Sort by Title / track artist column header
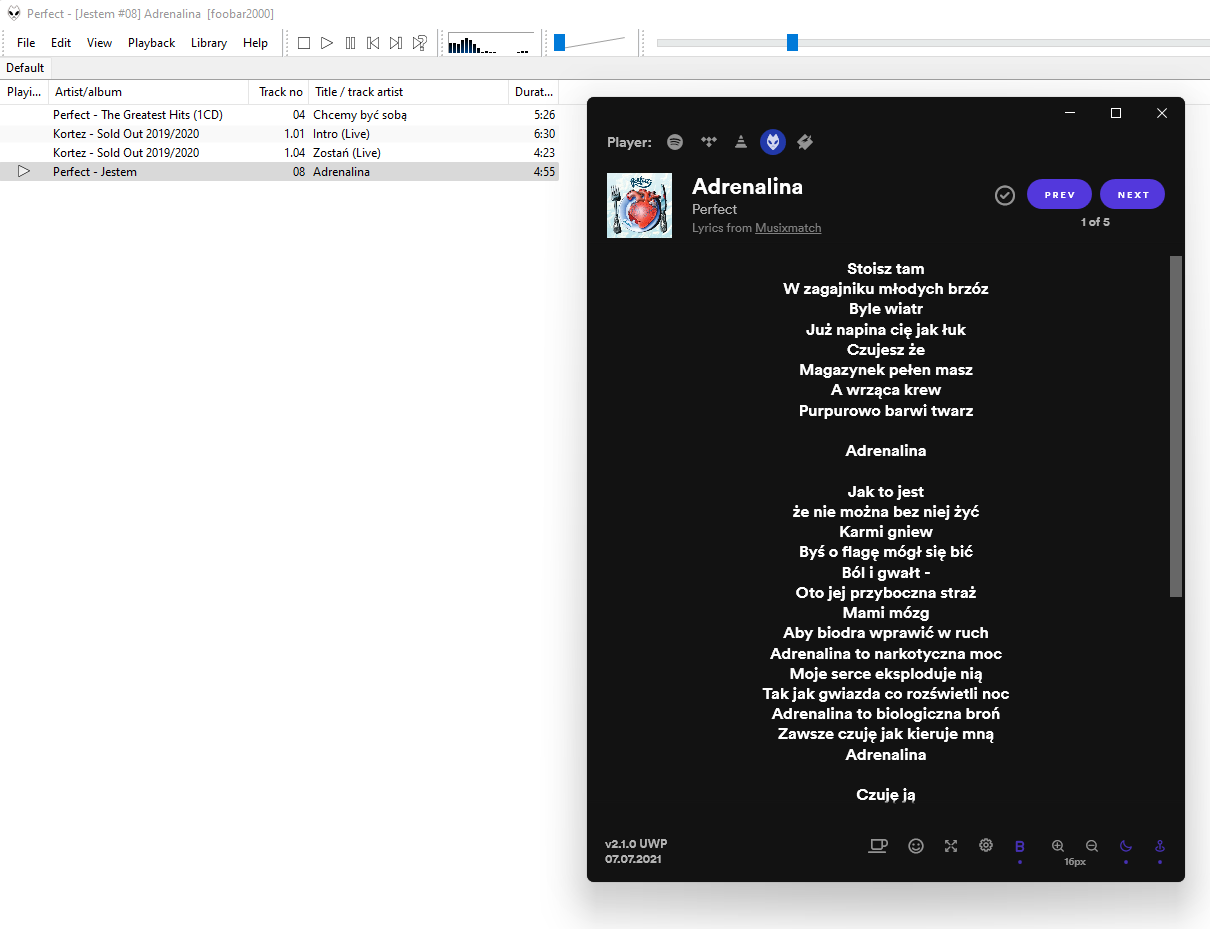The height and width of the screenshot is (929, 1210). (408, 92)
